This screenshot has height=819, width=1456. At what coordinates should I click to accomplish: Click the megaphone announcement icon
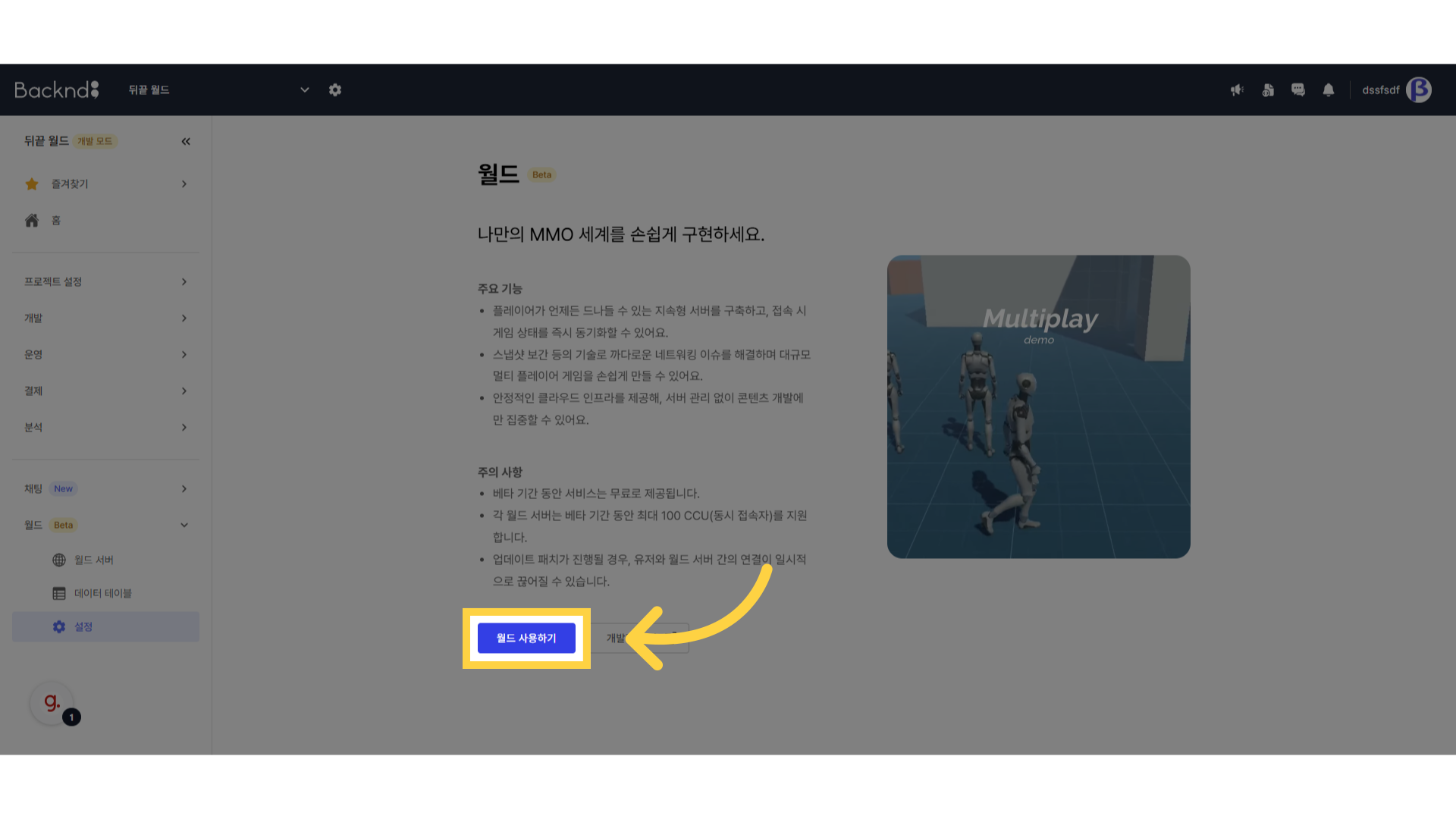point(1237,89)
